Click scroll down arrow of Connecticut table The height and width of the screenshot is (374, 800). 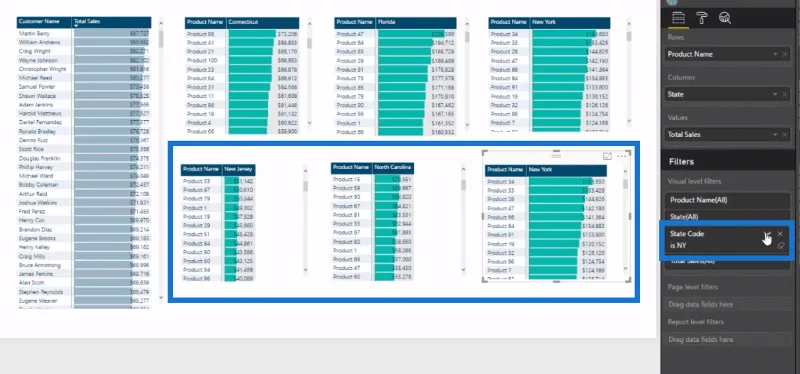pos(309,123)
